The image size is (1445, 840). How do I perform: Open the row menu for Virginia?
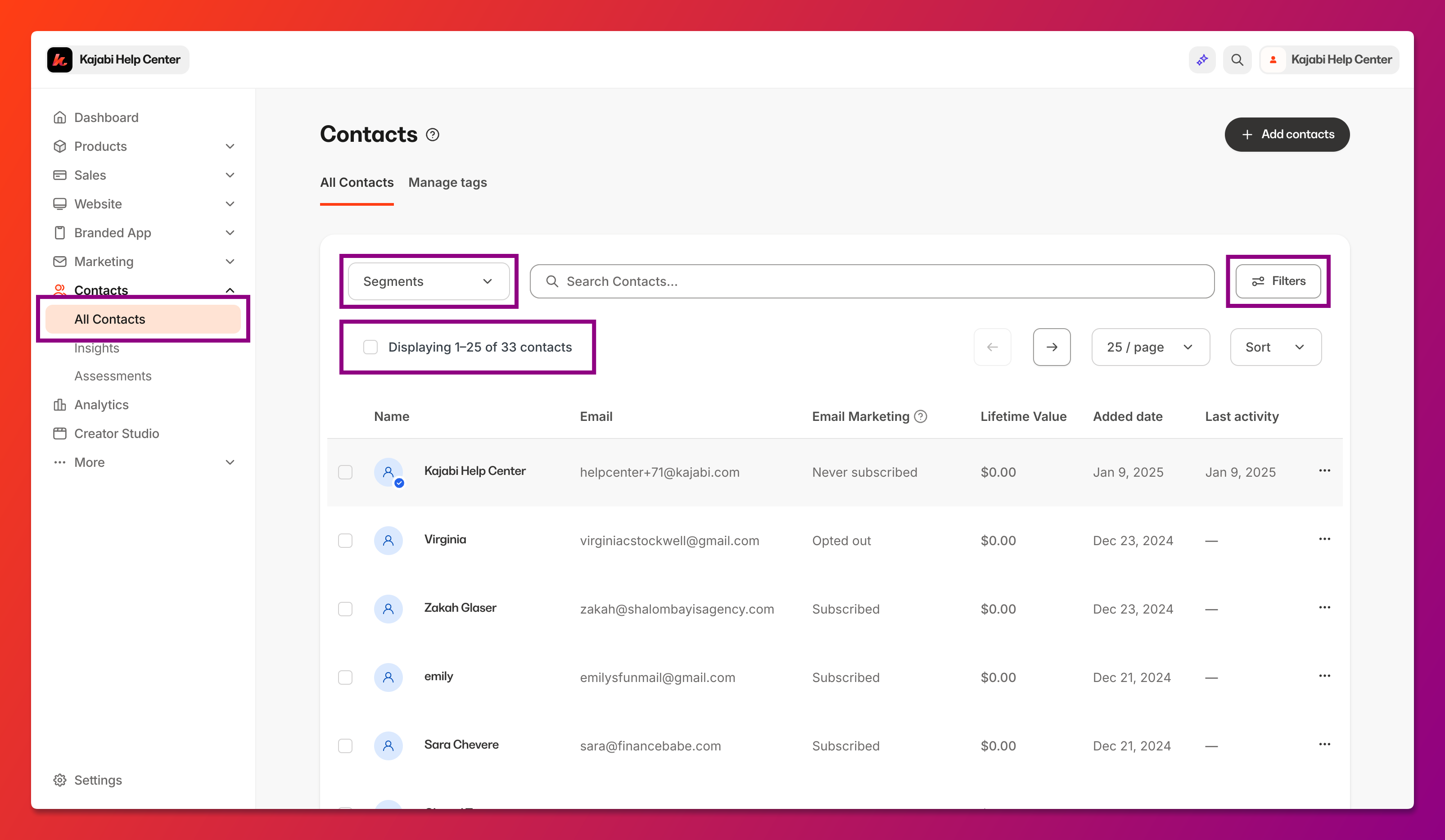tap(1324, 539)
